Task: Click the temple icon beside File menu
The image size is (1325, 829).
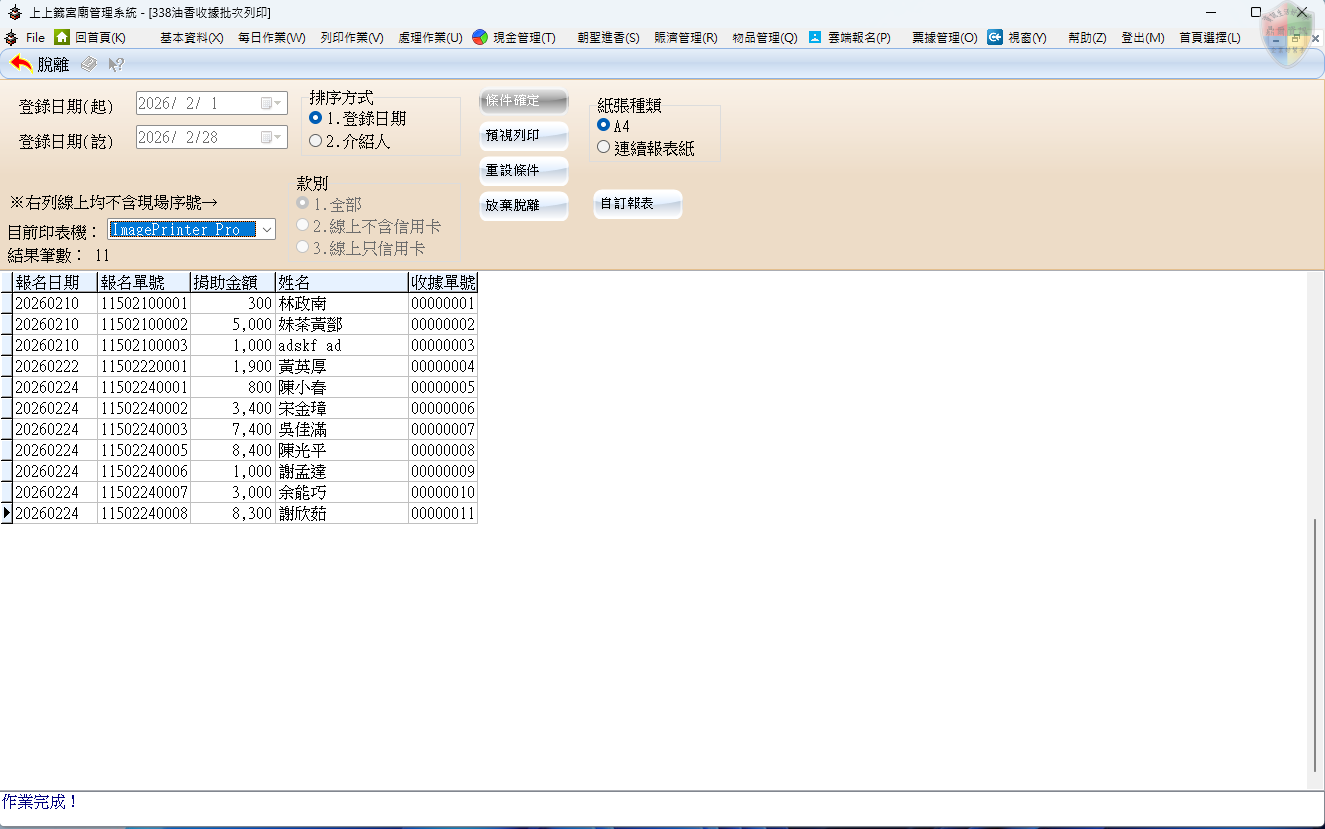Action: 11,37
